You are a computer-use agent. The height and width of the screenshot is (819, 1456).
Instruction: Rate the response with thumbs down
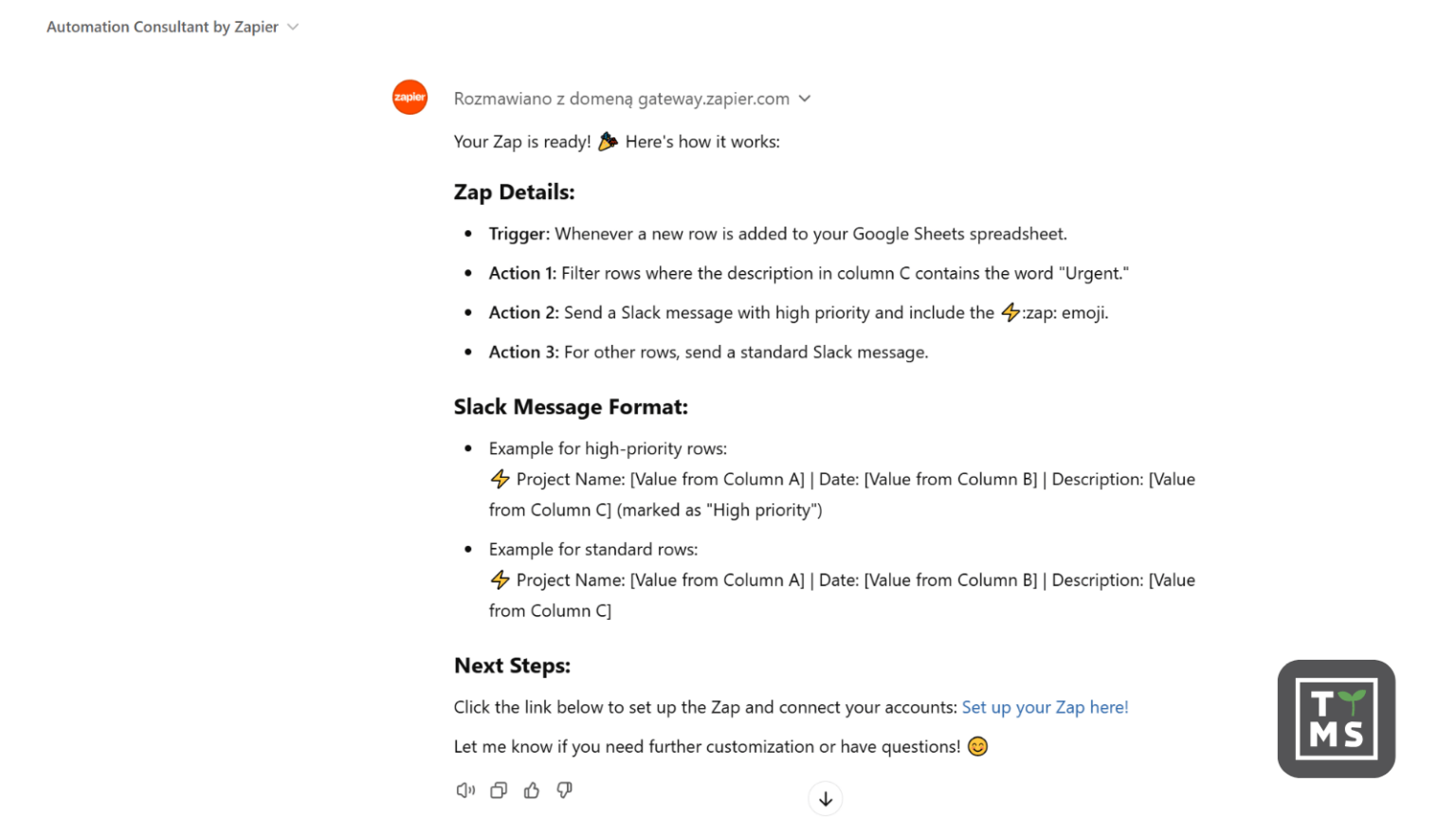[564, 790]
